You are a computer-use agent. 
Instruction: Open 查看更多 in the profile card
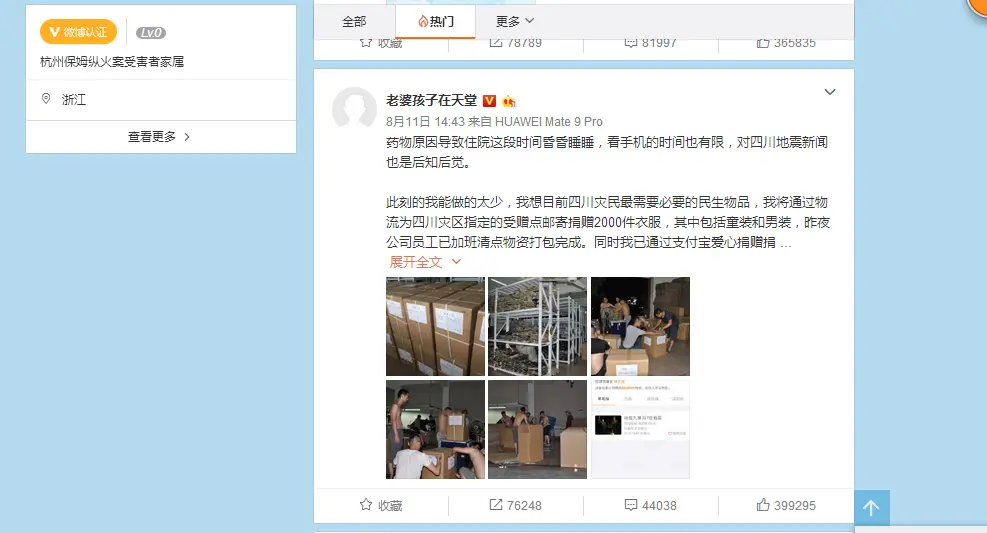click(159, 137)
